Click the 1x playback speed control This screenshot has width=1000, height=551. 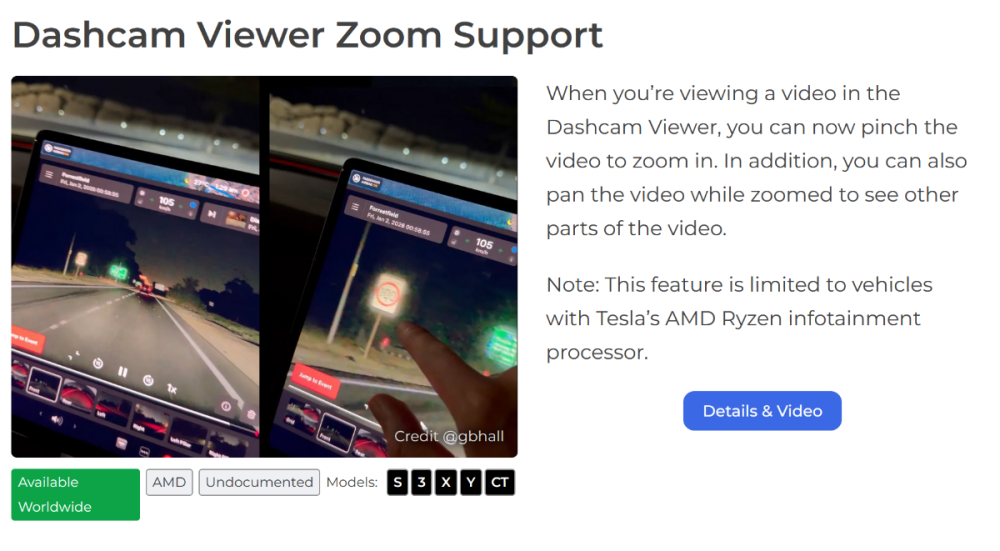coord(172,388)
